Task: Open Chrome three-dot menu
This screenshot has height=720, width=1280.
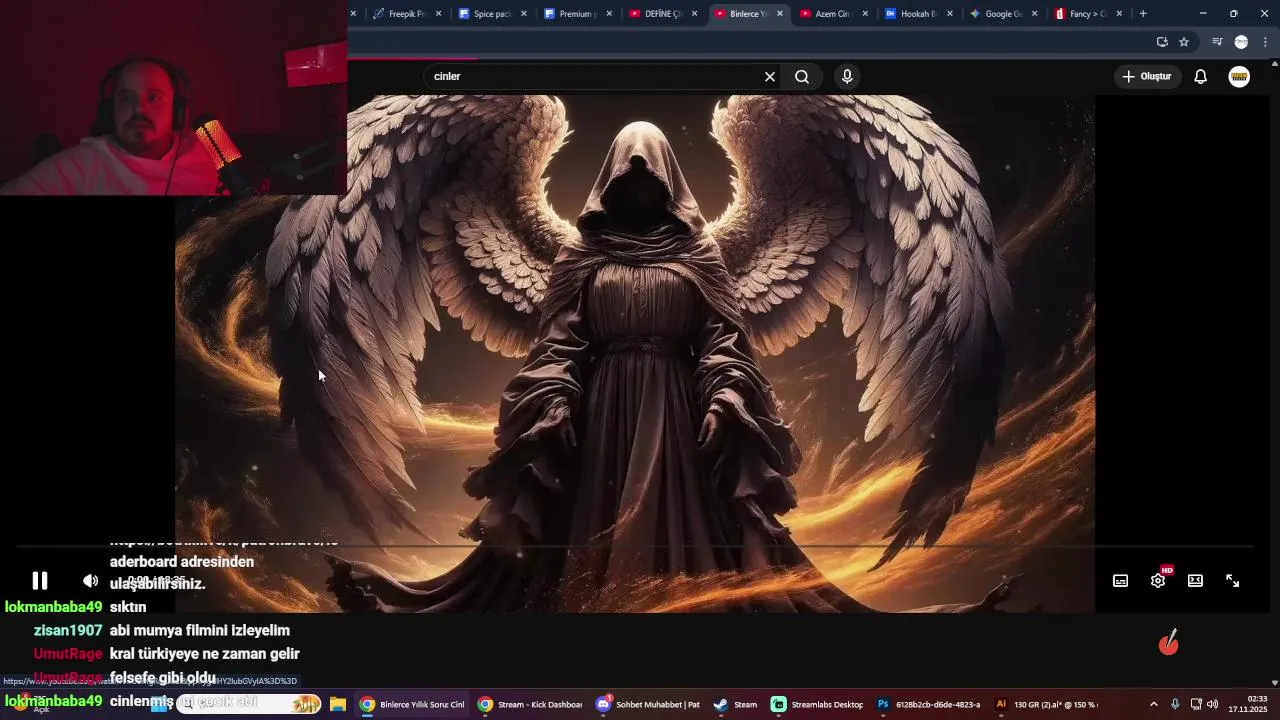Action: click(x=1266, y=42)
